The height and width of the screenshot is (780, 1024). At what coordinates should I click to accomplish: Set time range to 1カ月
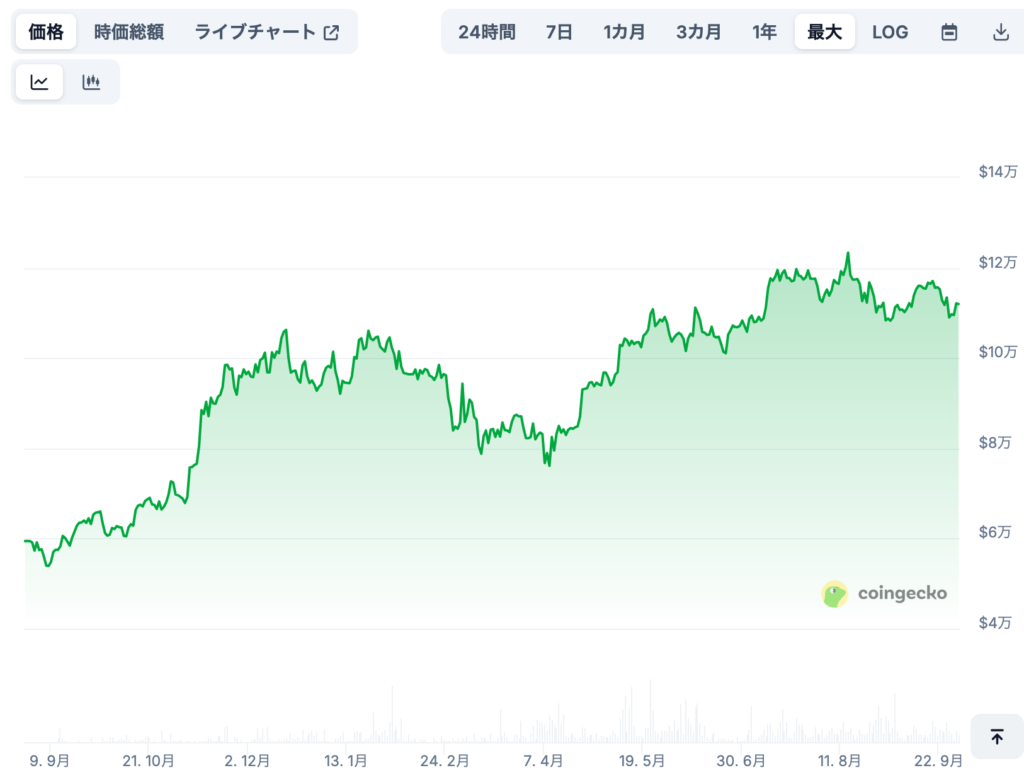tap(624, 32)
